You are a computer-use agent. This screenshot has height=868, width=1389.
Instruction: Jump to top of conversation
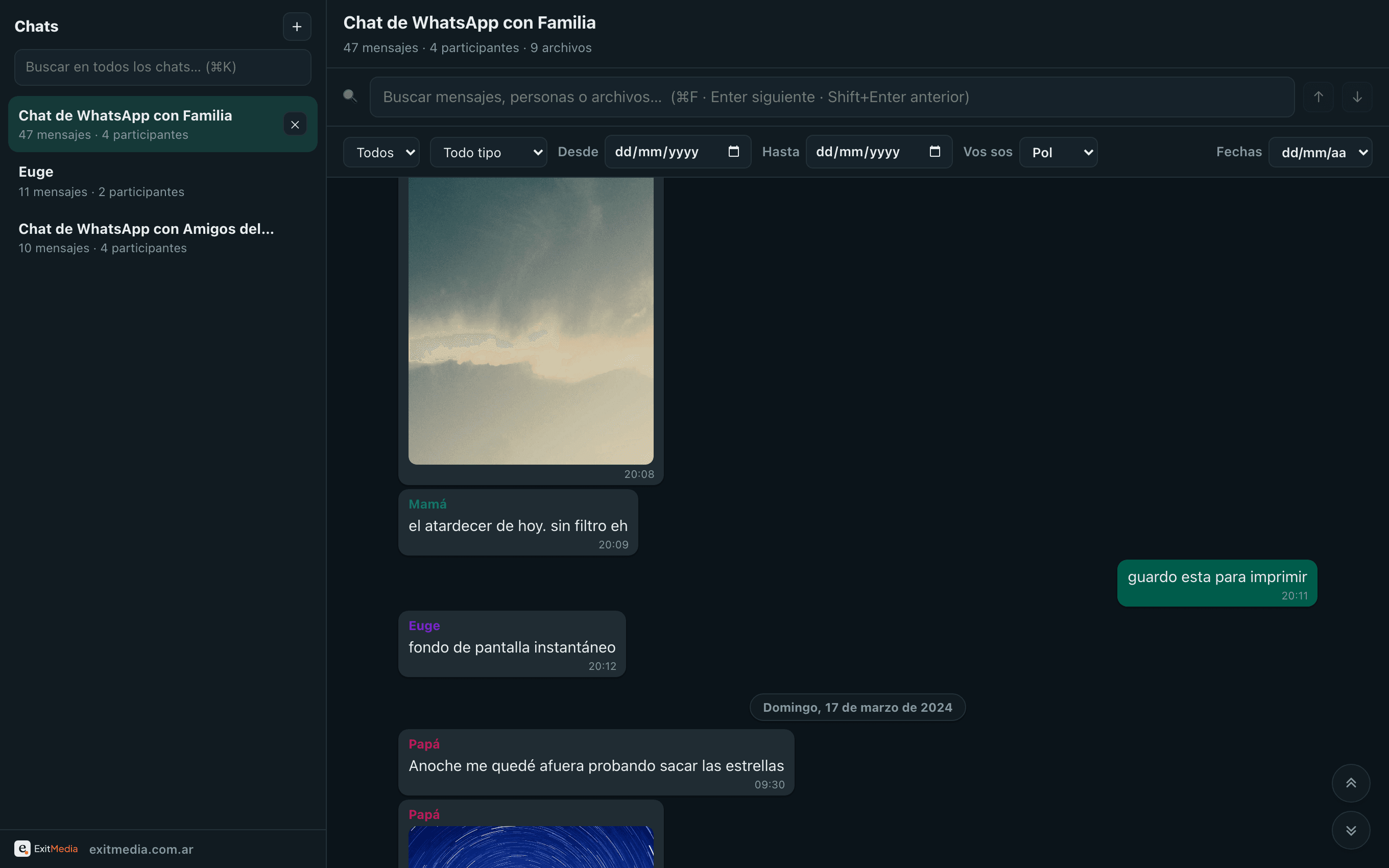coord(1351,783)
